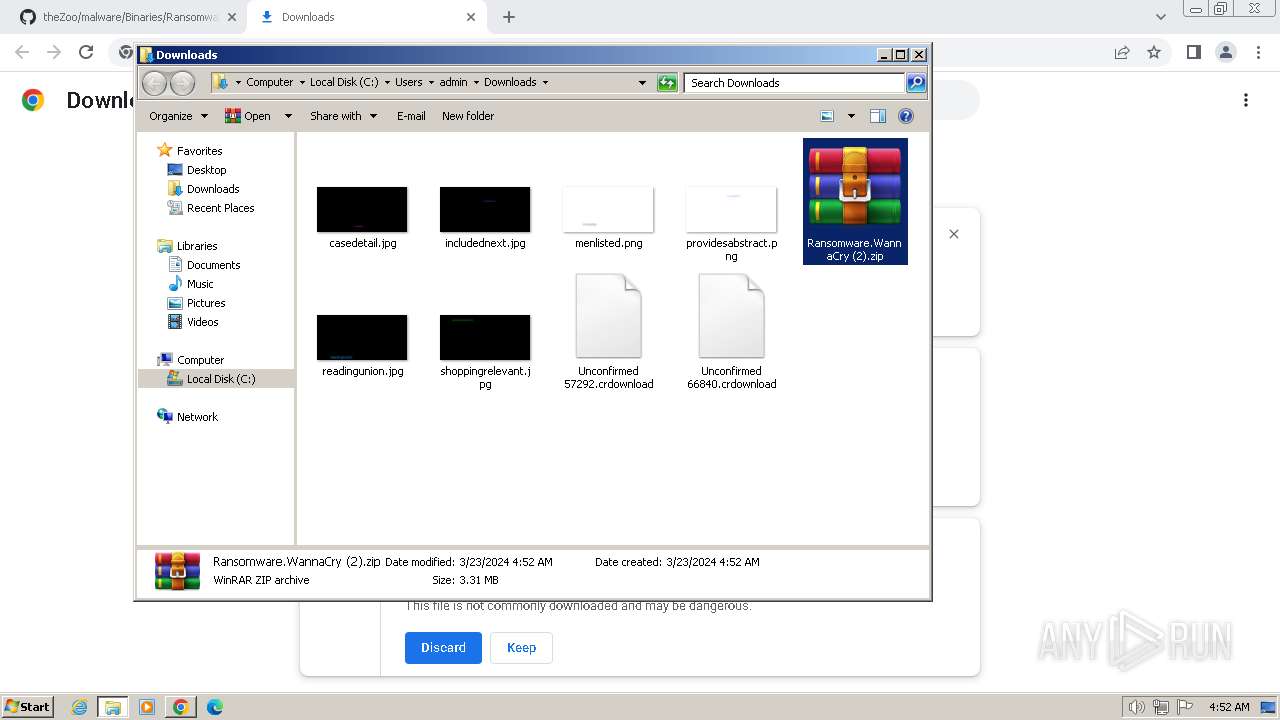Viewport: 1280px width, 720px height.
Task: Open Libraries in navigation pane
Action: (x=197, y=246)
